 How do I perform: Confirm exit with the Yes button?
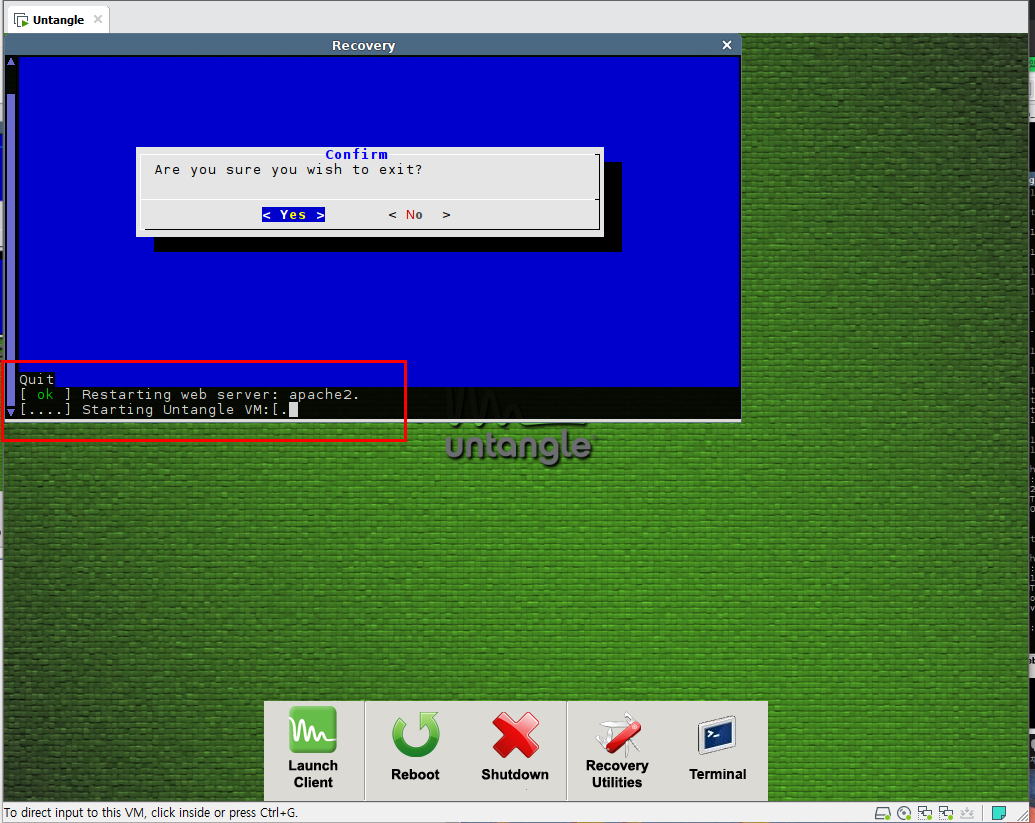[293, 214]
